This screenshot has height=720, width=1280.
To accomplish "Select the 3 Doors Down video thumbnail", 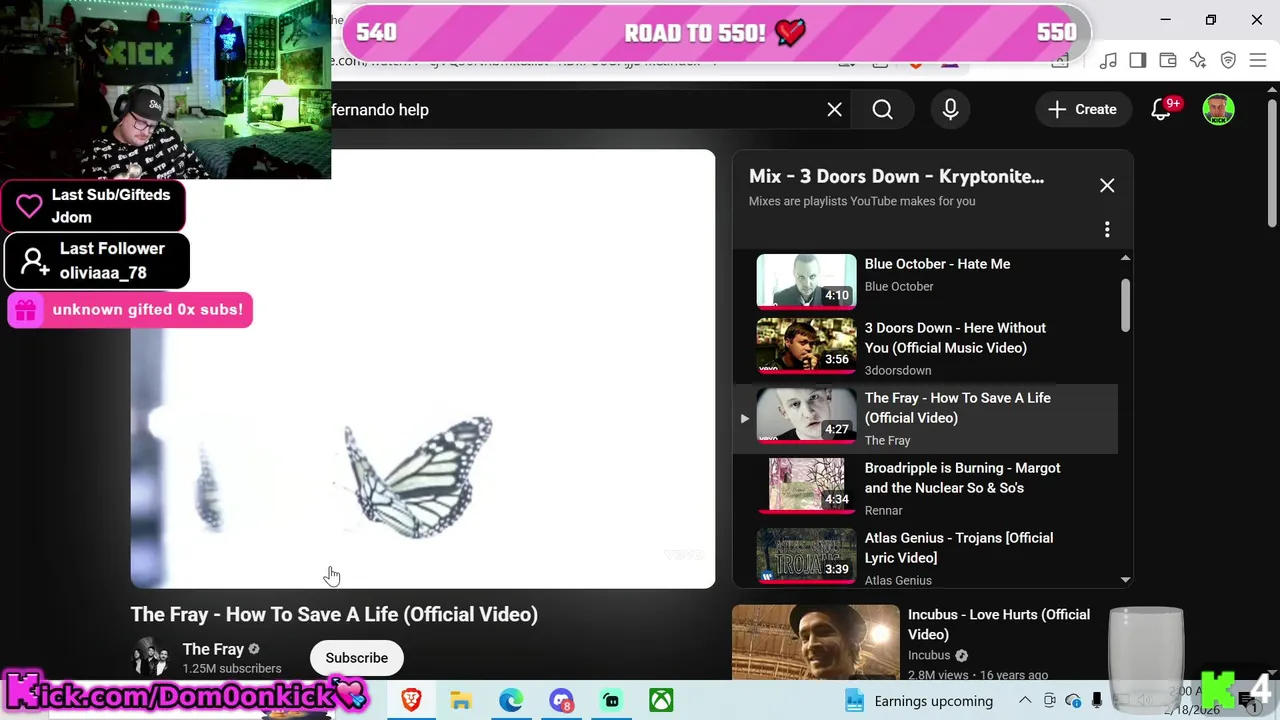I will (806, 346).
